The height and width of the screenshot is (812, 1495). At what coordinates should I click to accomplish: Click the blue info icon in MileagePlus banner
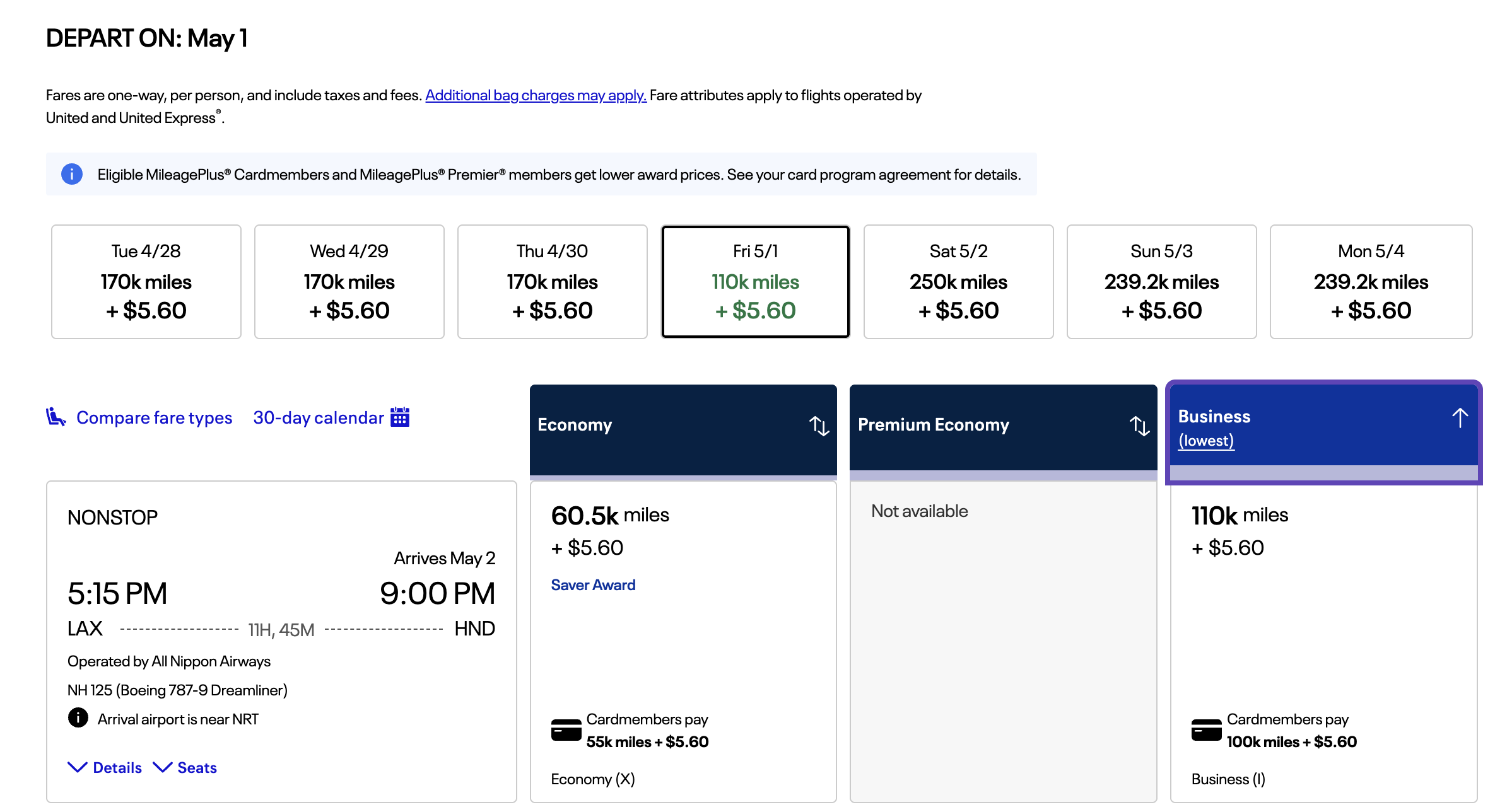coord(72,174)
